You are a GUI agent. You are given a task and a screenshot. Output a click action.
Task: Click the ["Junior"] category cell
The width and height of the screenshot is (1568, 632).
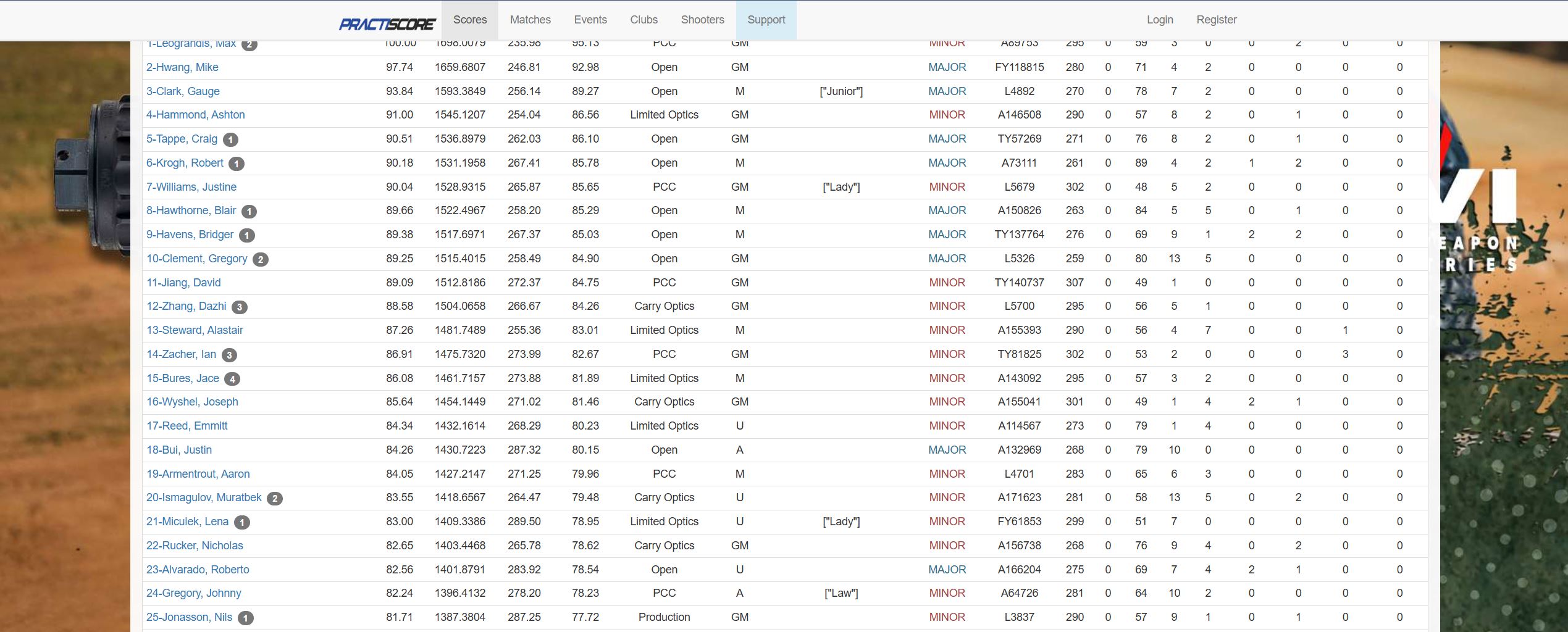pyautogui.click(x=841, y=91)
